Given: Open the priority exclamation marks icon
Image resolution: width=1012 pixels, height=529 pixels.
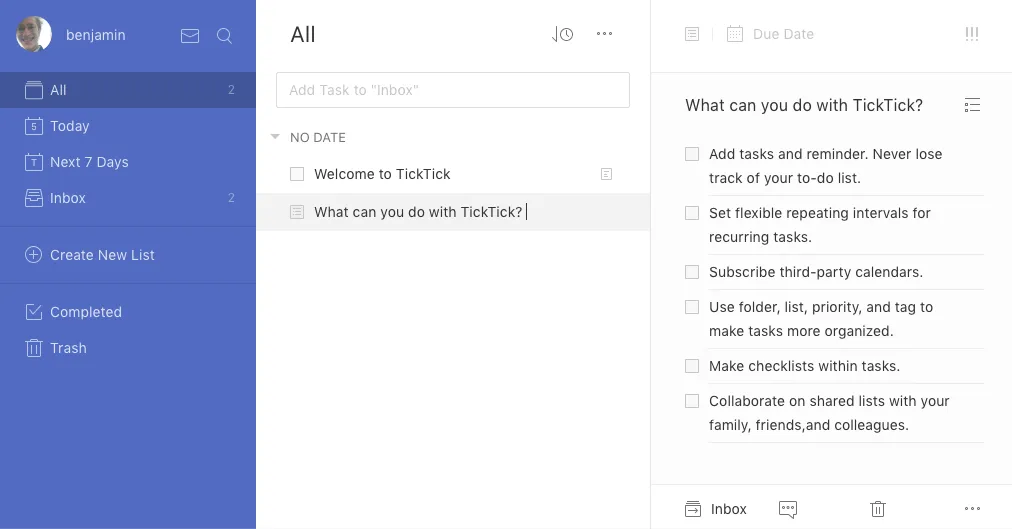Looking at the screenshot, I should pyautogui.click(x=971, y=34).
